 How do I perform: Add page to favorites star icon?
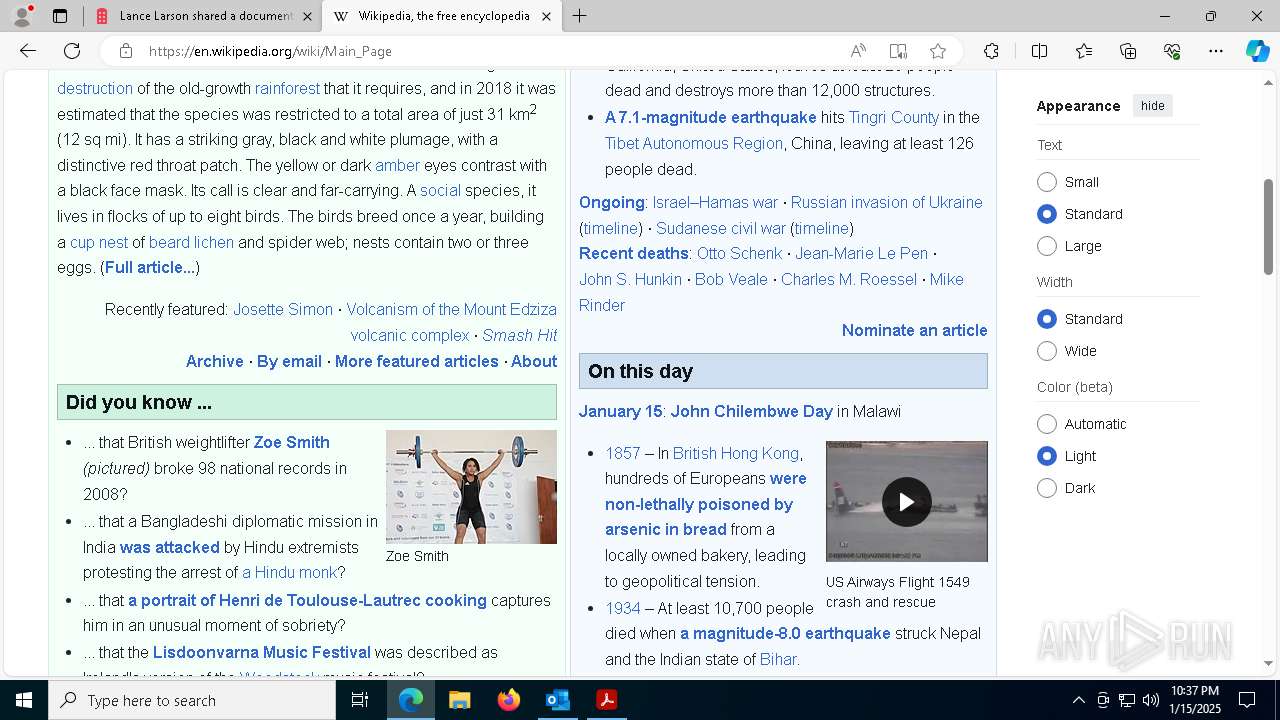point(938,51)
